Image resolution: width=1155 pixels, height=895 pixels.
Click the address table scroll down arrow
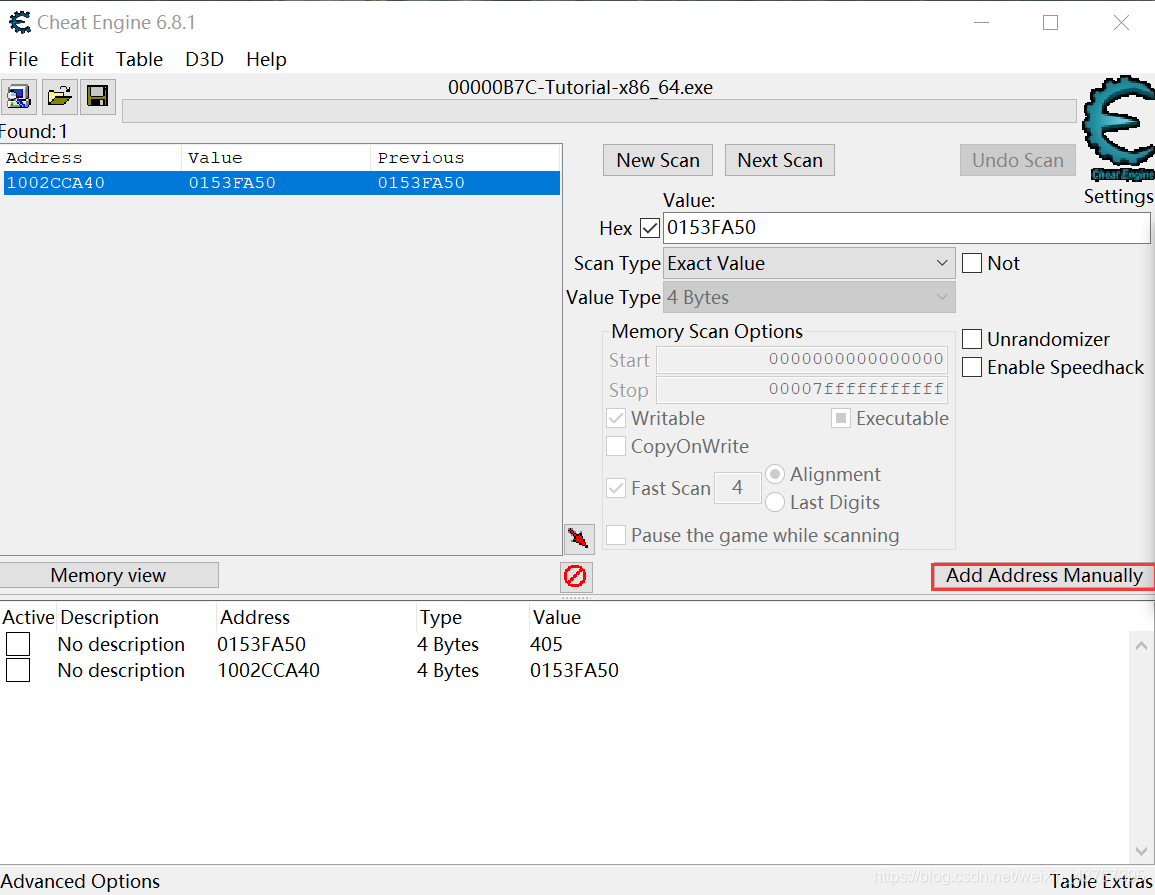1141,851
